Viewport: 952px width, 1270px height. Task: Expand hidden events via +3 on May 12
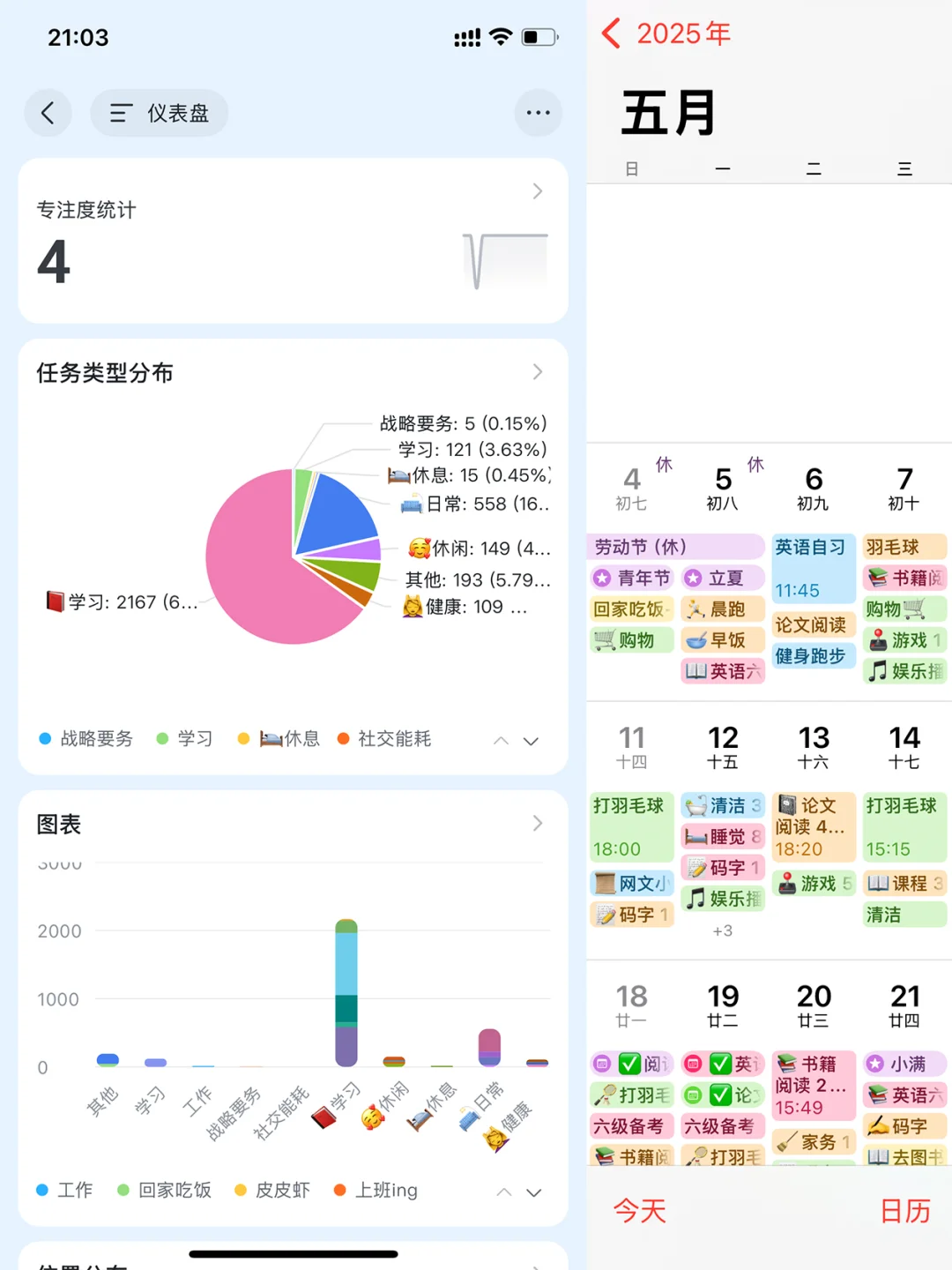point(723,930)
